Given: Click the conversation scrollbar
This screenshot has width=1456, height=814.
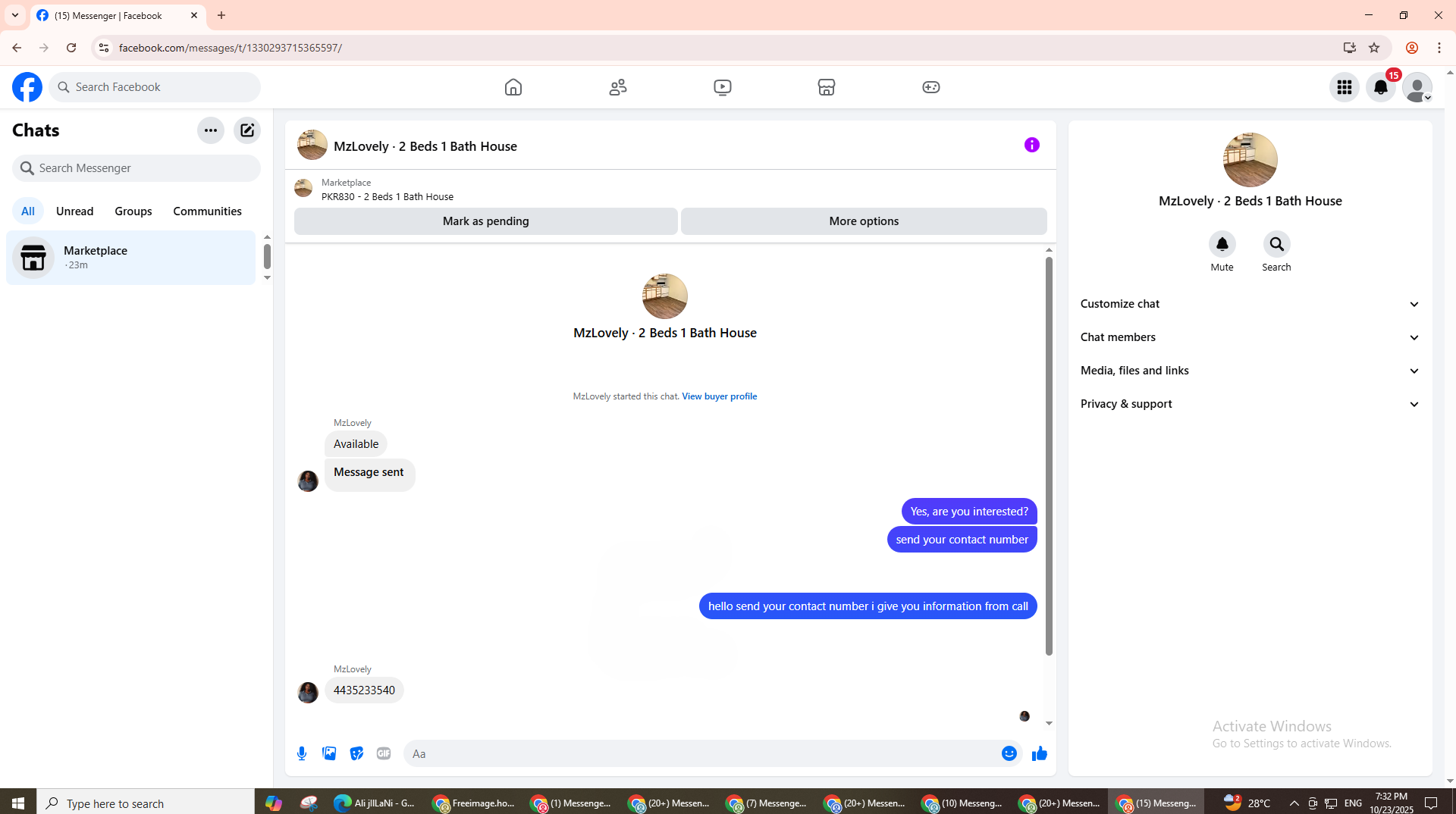Looking at the screenshot, I should click(x=1049, y=455).
